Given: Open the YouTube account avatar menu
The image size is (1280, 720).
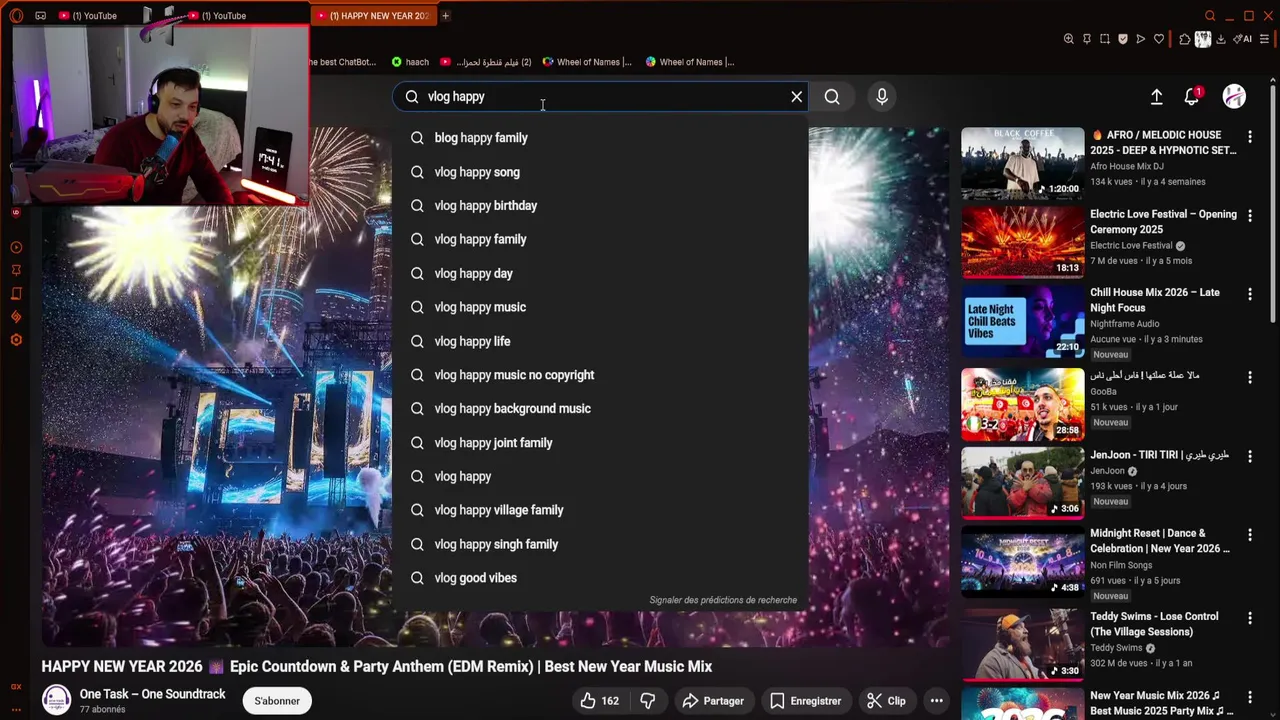Looking at the screenshot, I should 1234,96.
